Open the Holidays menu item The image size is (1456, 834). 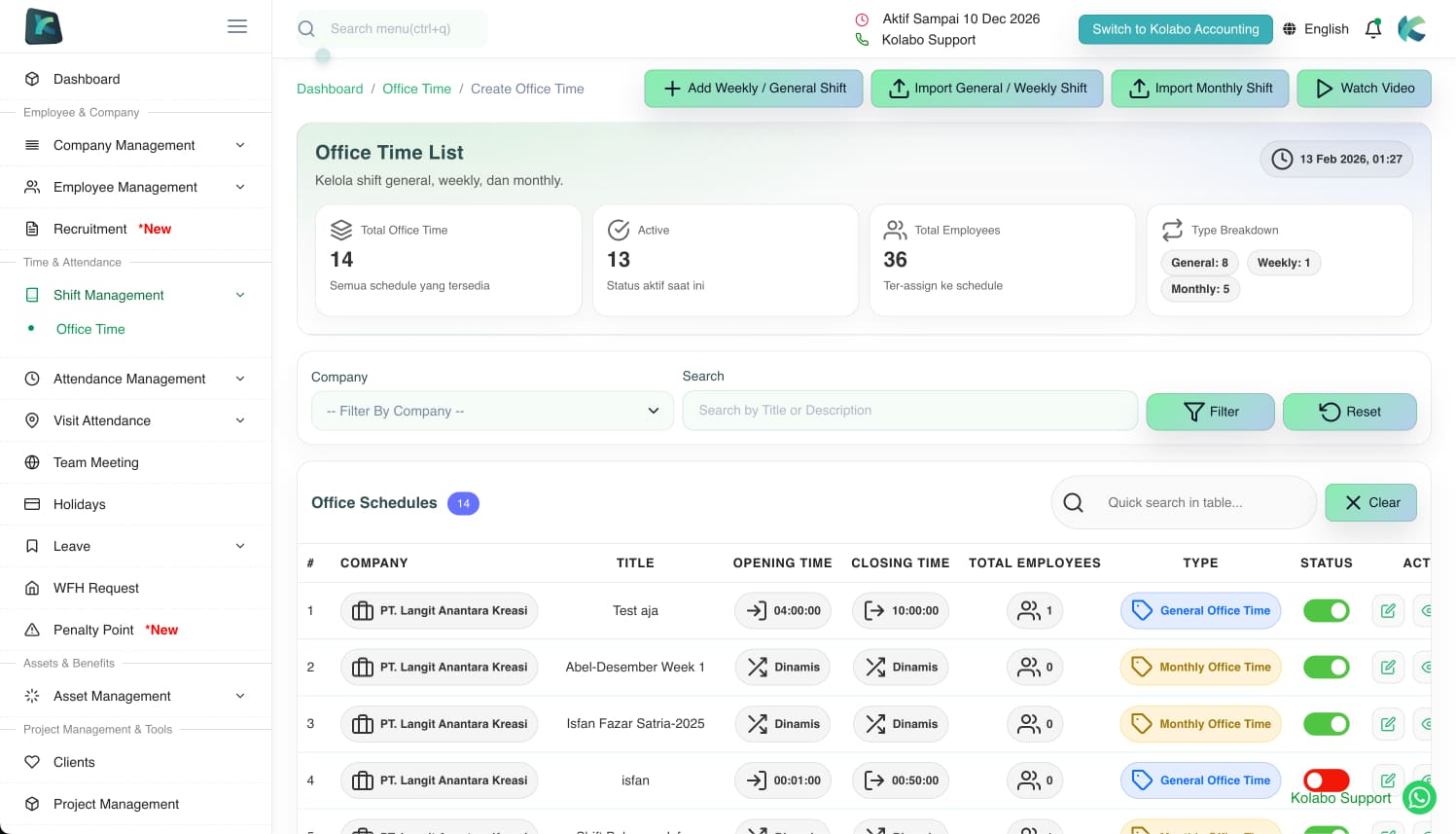[x=80, y=504]
